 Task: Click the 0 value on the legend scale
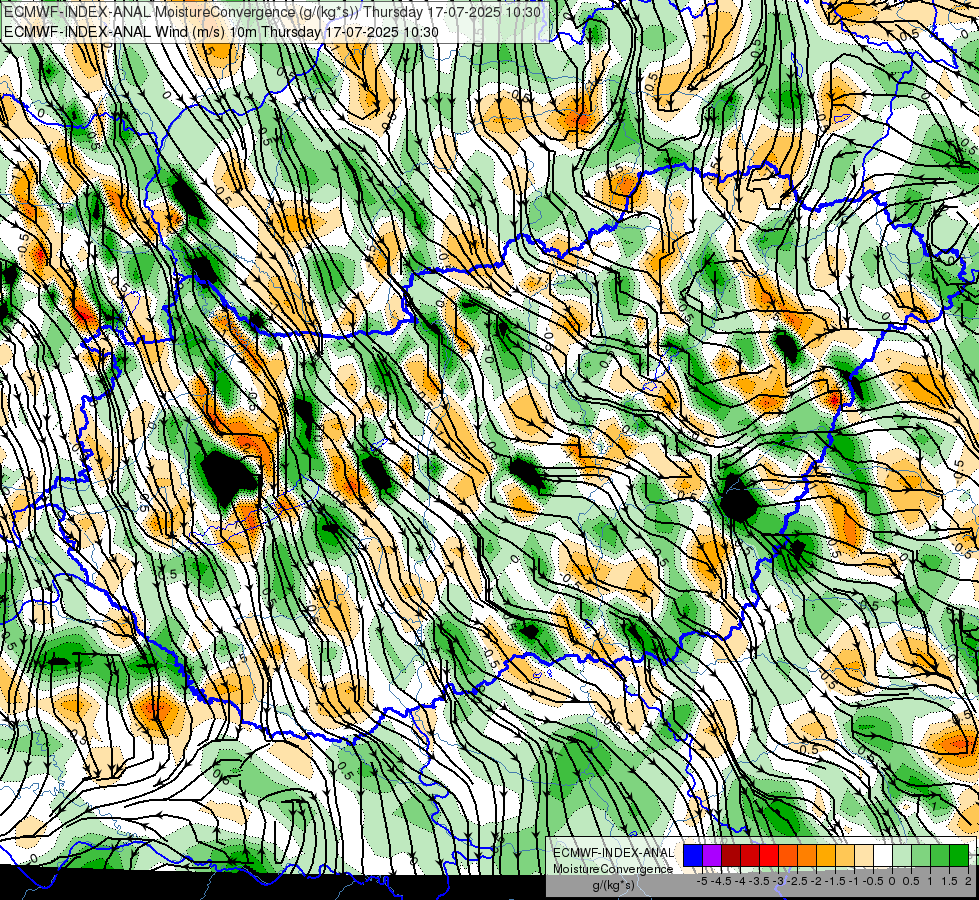tap(892, 881)
